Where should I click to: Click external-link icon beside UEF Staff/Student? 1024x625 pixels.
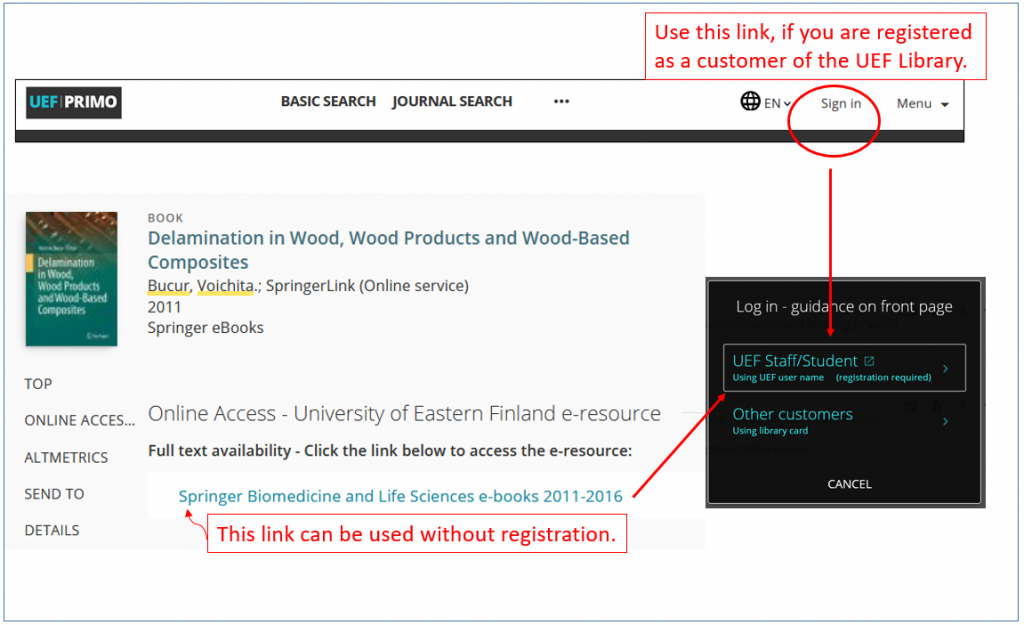click(869, 361)
